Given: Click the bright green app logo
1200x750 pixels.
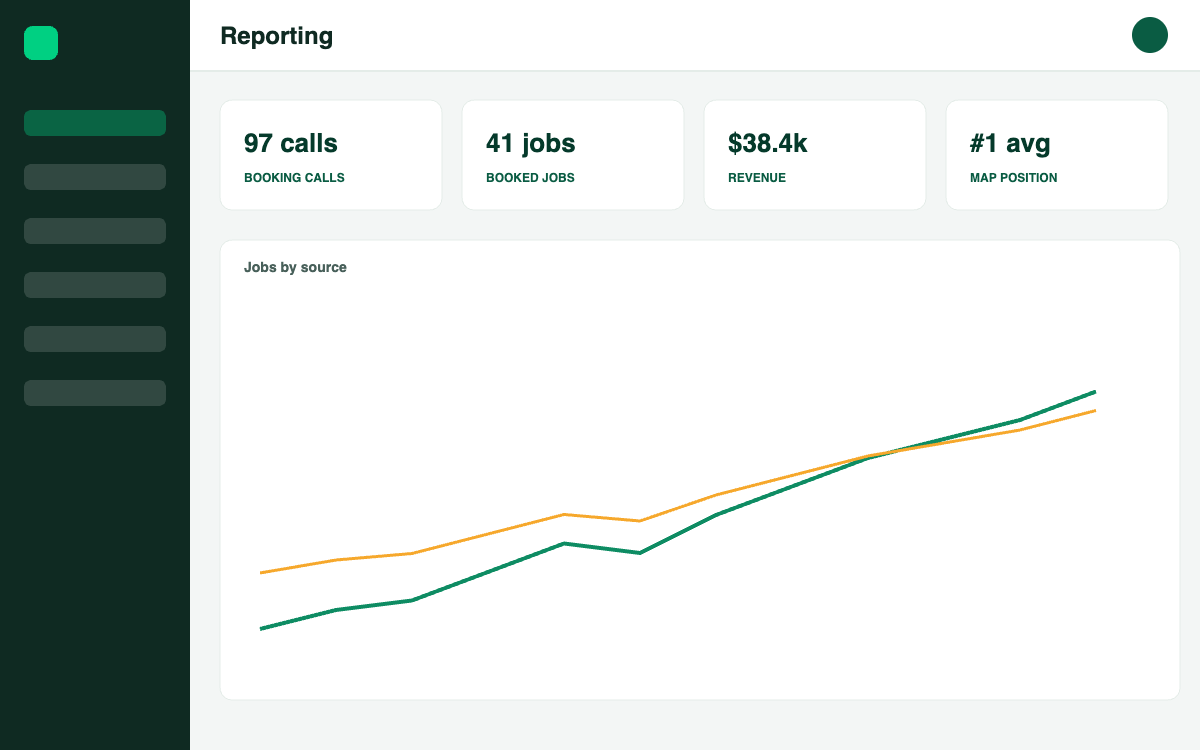Looking at the screenshot, I should (41, 43).
